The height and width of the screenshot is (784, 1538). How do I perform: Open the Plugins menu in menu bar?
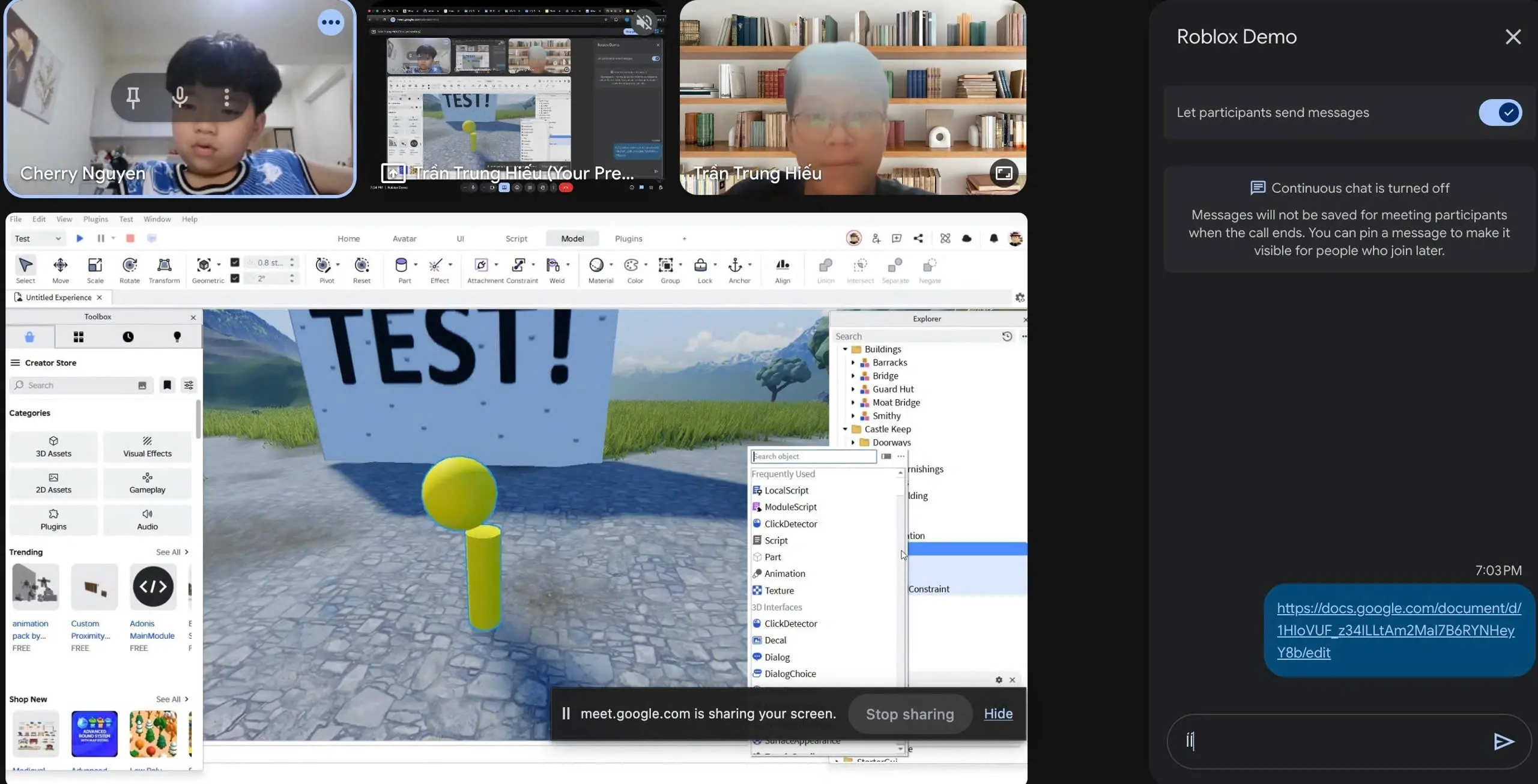click(95, 219)
